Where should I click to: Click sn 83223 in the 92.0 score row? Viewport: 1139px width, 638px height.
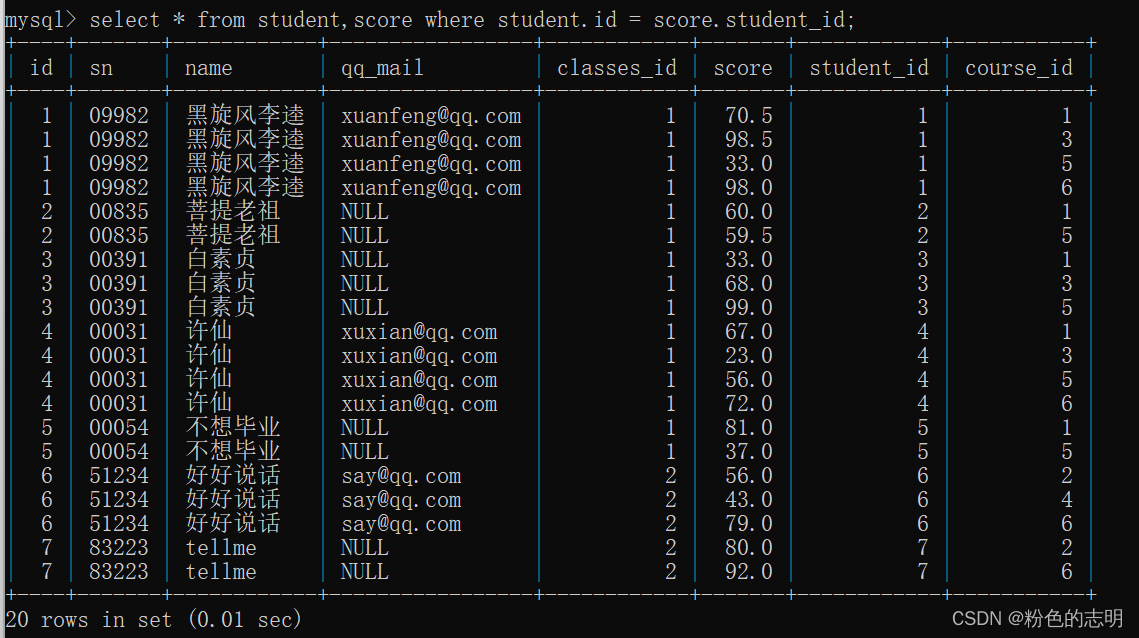(x=118, y=571)
